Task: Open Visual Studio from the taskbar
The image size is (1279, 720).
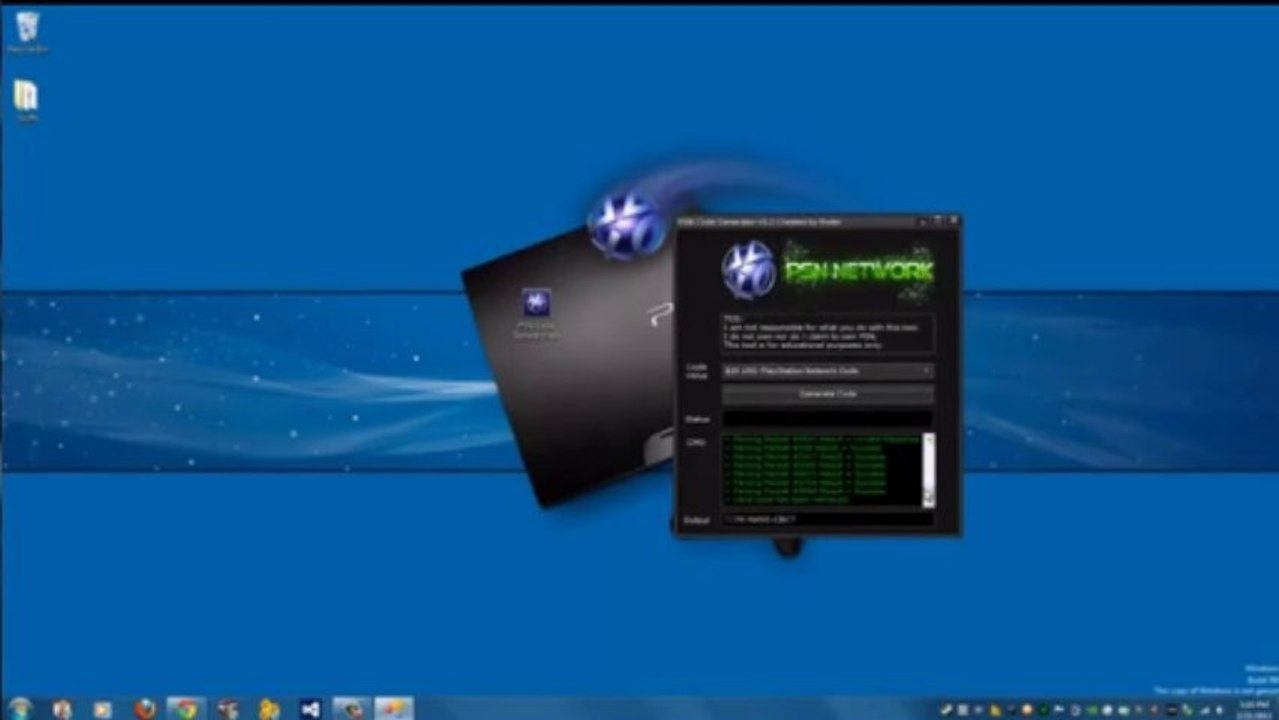Action: click(x=310, y=708)
